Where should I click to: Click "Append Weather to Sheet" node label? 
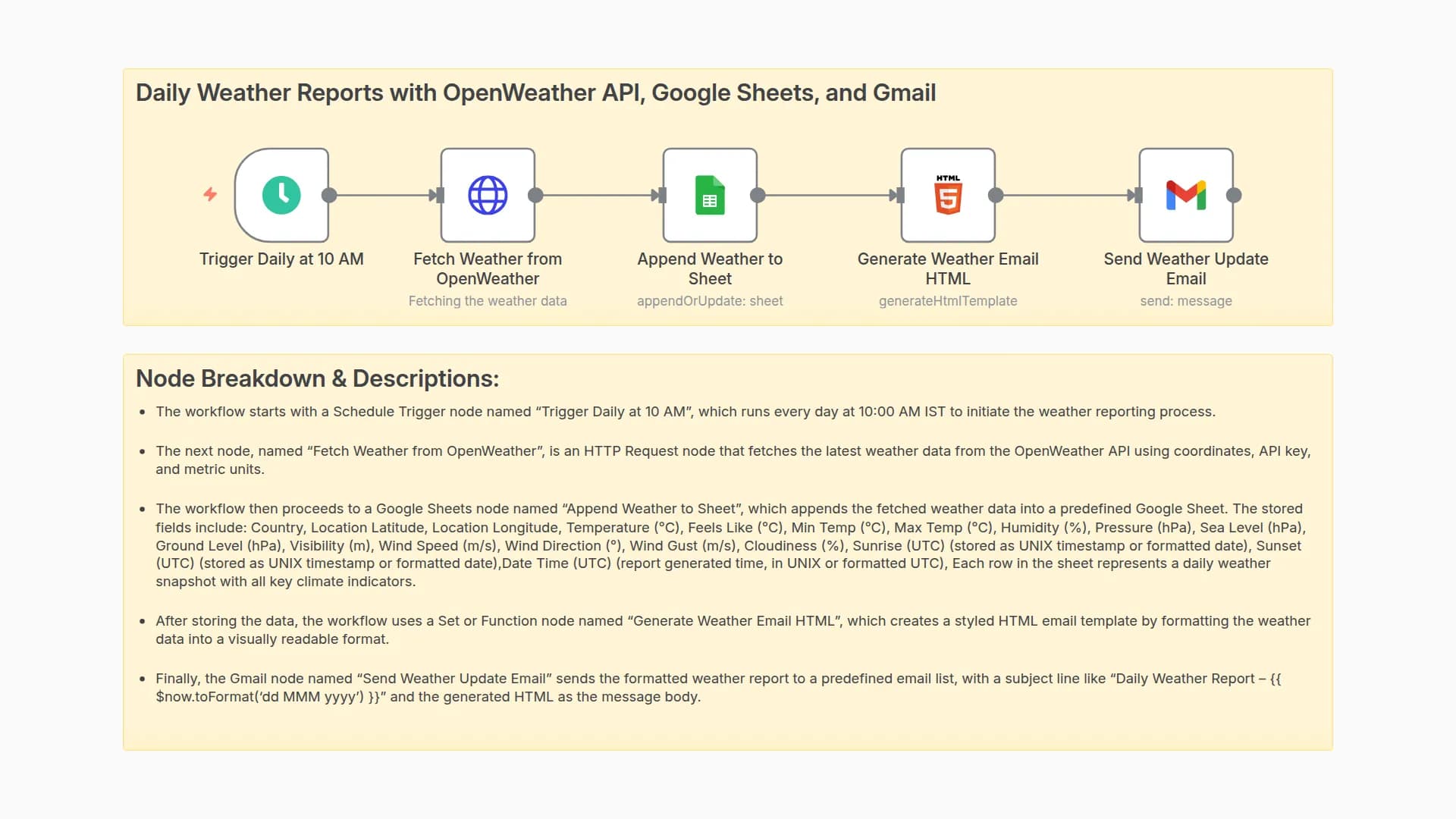710,269
